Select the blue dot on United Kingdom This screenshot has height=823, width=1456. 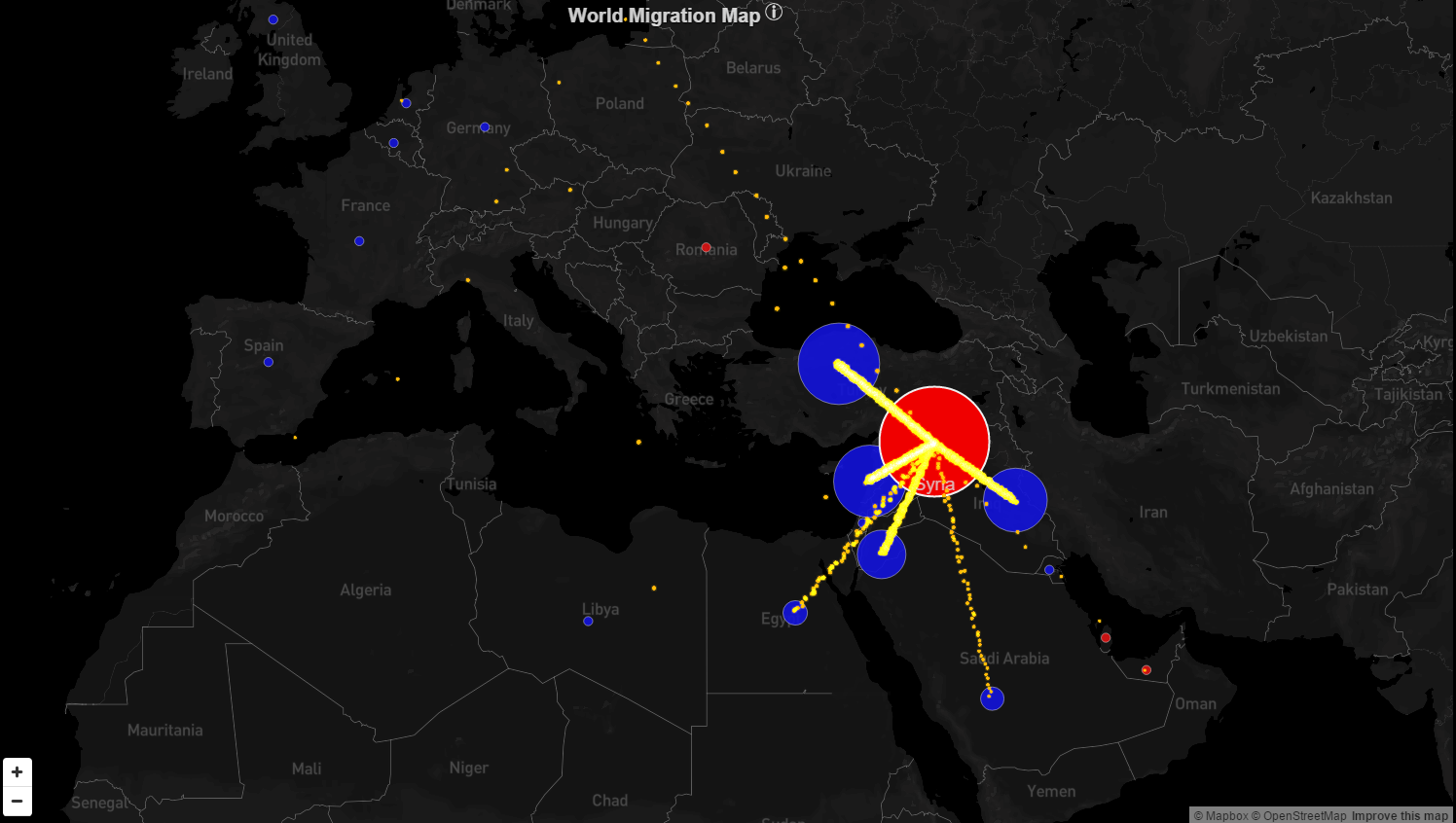[273, 19]
